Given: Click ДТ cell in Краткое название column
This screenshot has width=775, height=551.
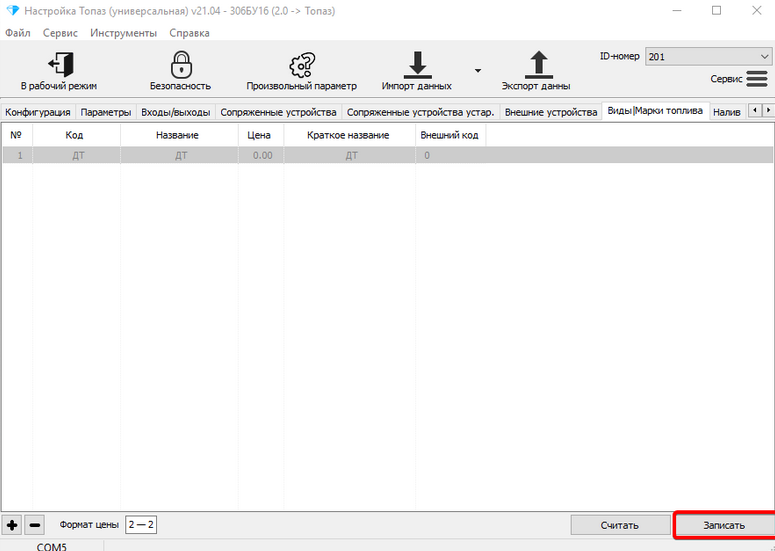Looking at the screenshot, I should point(350,155).
